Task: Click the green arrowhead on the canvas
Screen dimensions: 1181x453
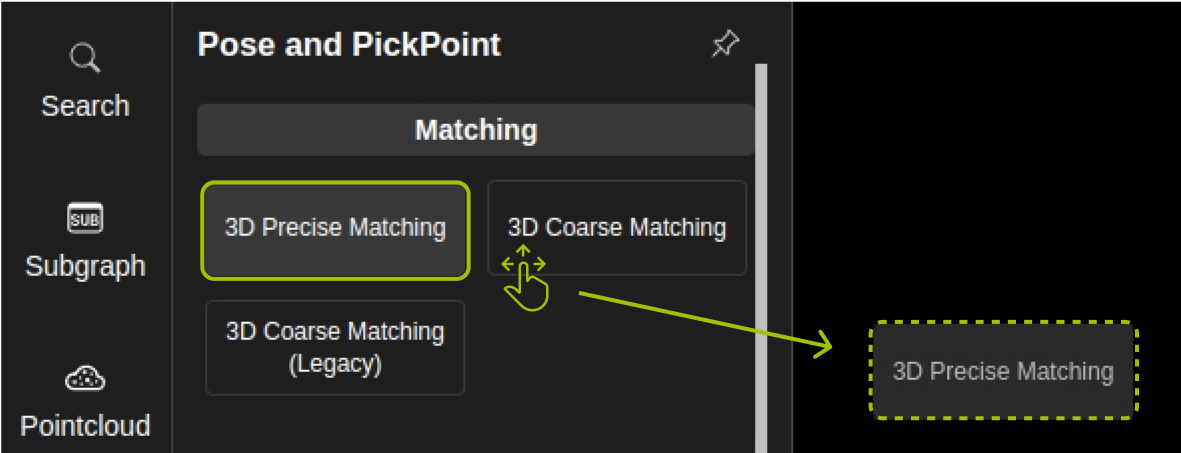Action: 821,346
